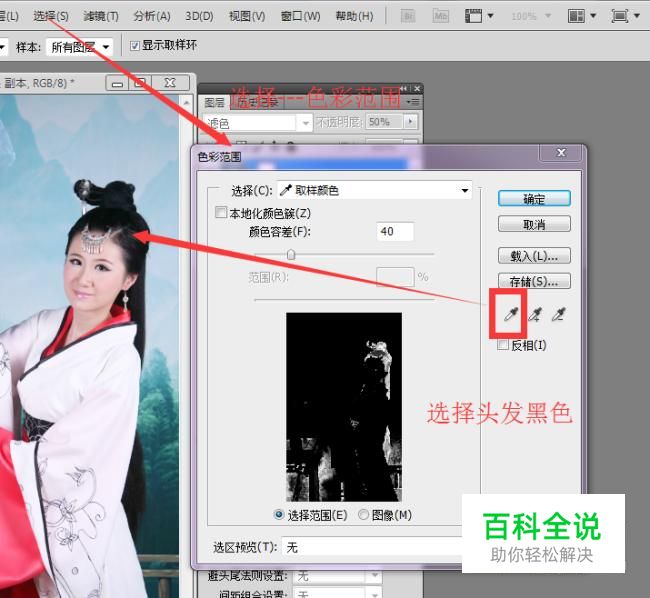Open the 滤镜(T) menu
The image size is (650, 598).
click(x=101, y=17)
